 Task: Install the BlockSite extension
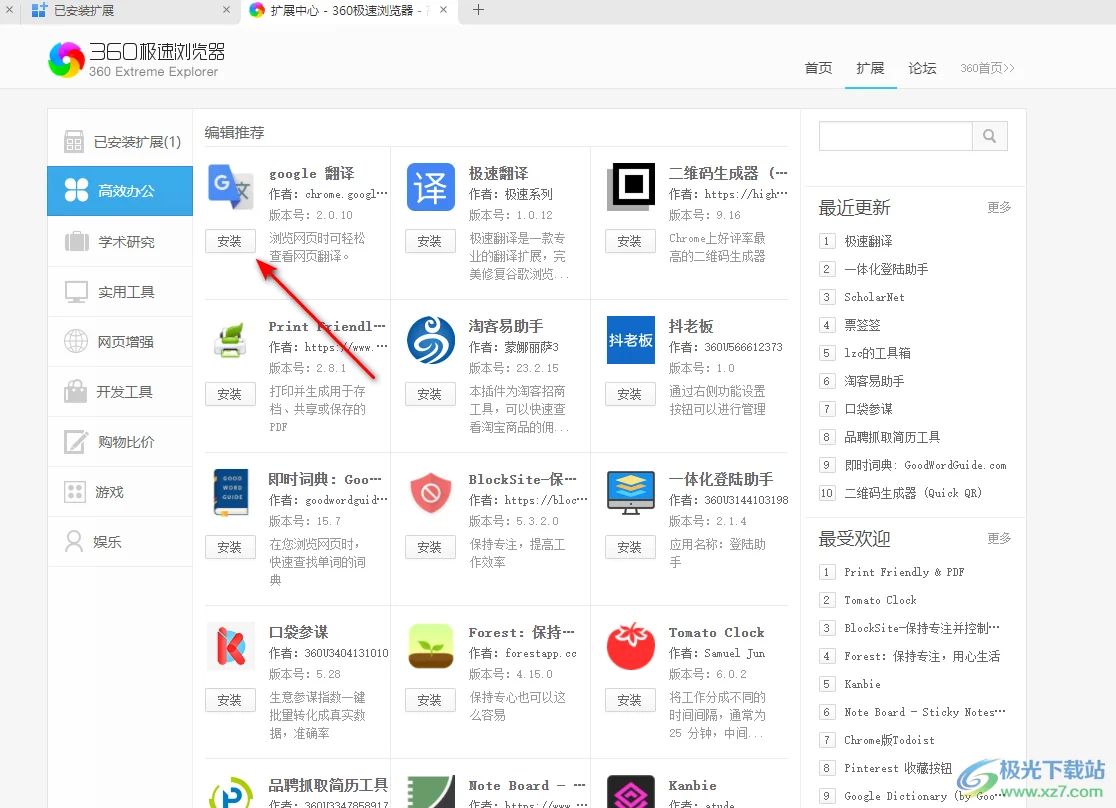click(430, 547)
